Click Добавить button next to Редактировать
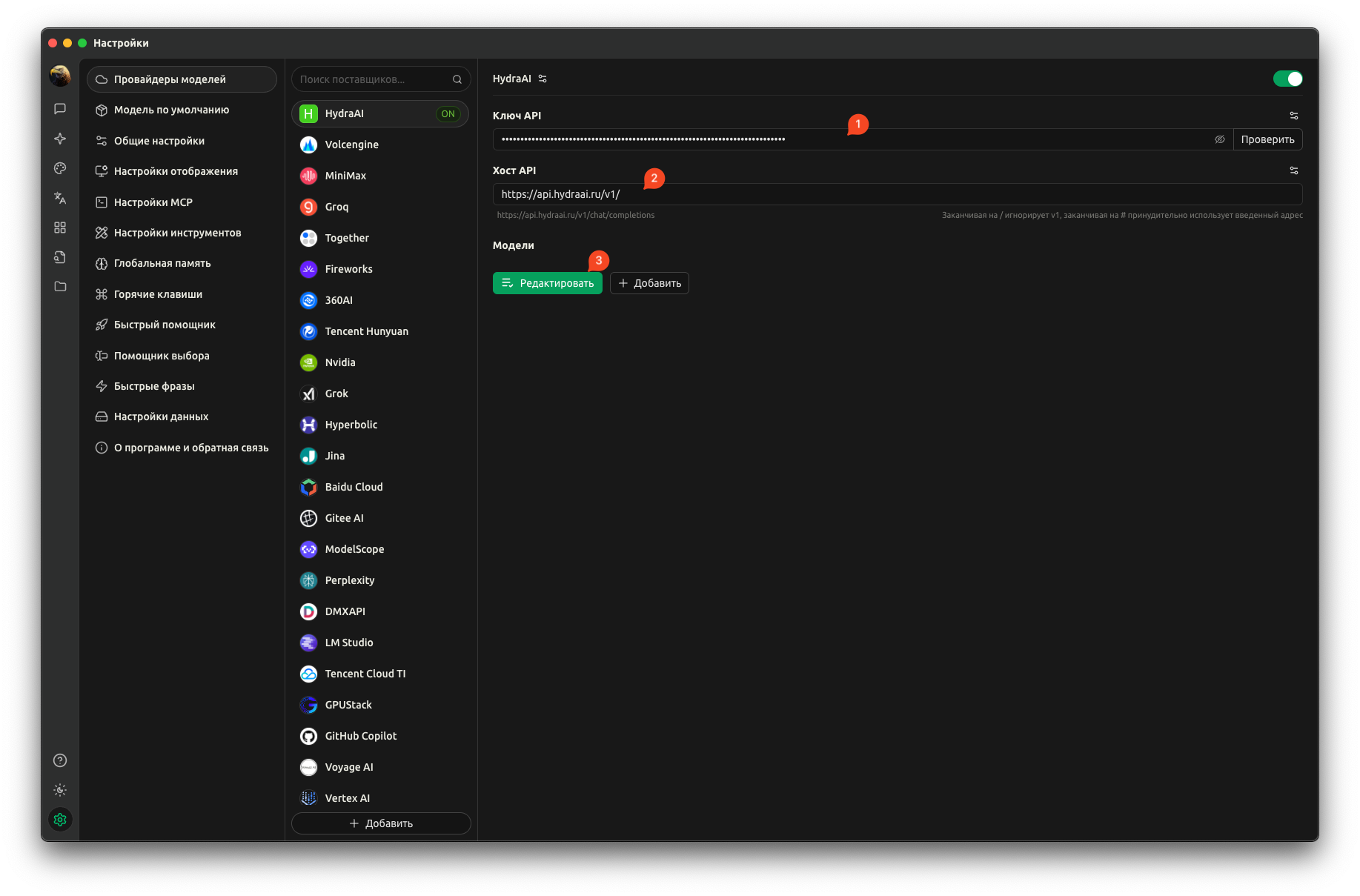 click(649, 283)
